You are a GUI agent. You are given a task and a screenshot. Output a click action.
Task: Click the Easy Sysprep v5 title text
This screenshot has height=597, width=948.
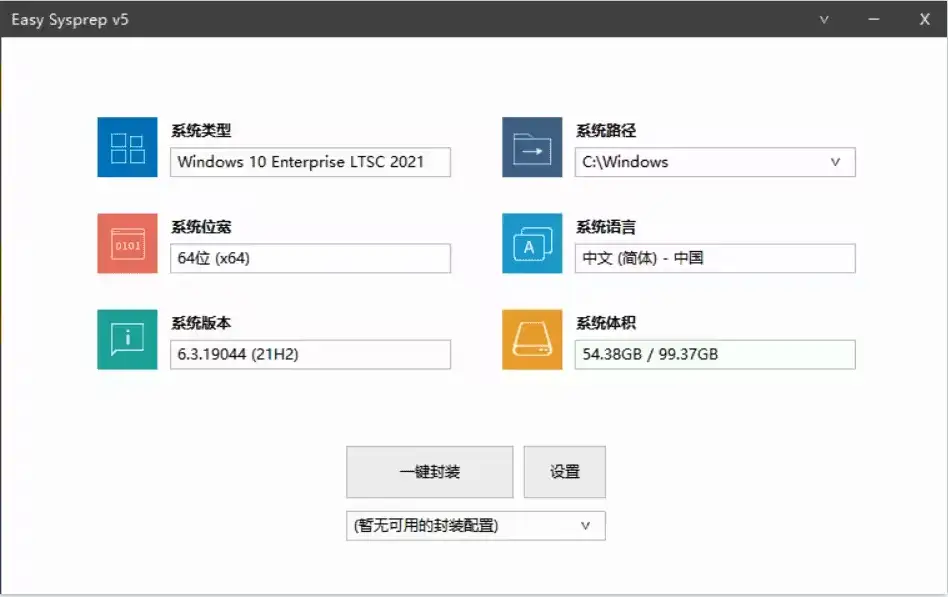[70, 19]
